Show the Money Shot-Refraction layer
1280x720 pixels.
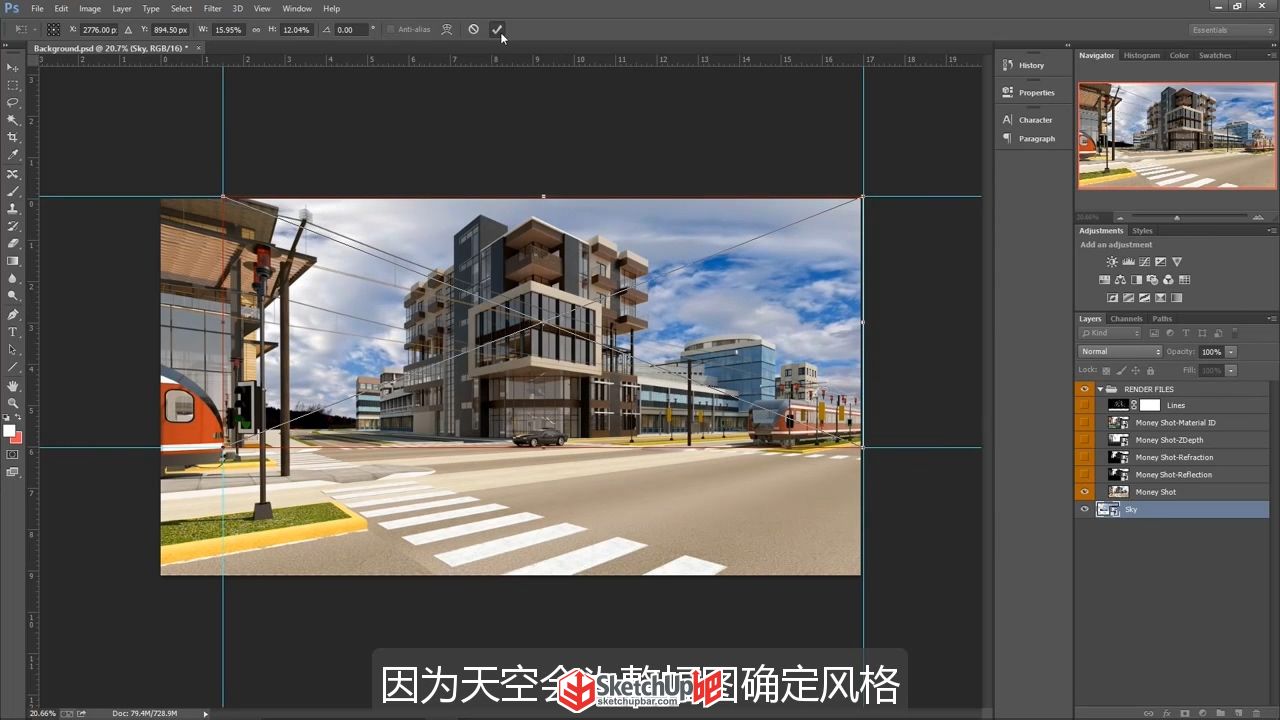click(1084, 457)
